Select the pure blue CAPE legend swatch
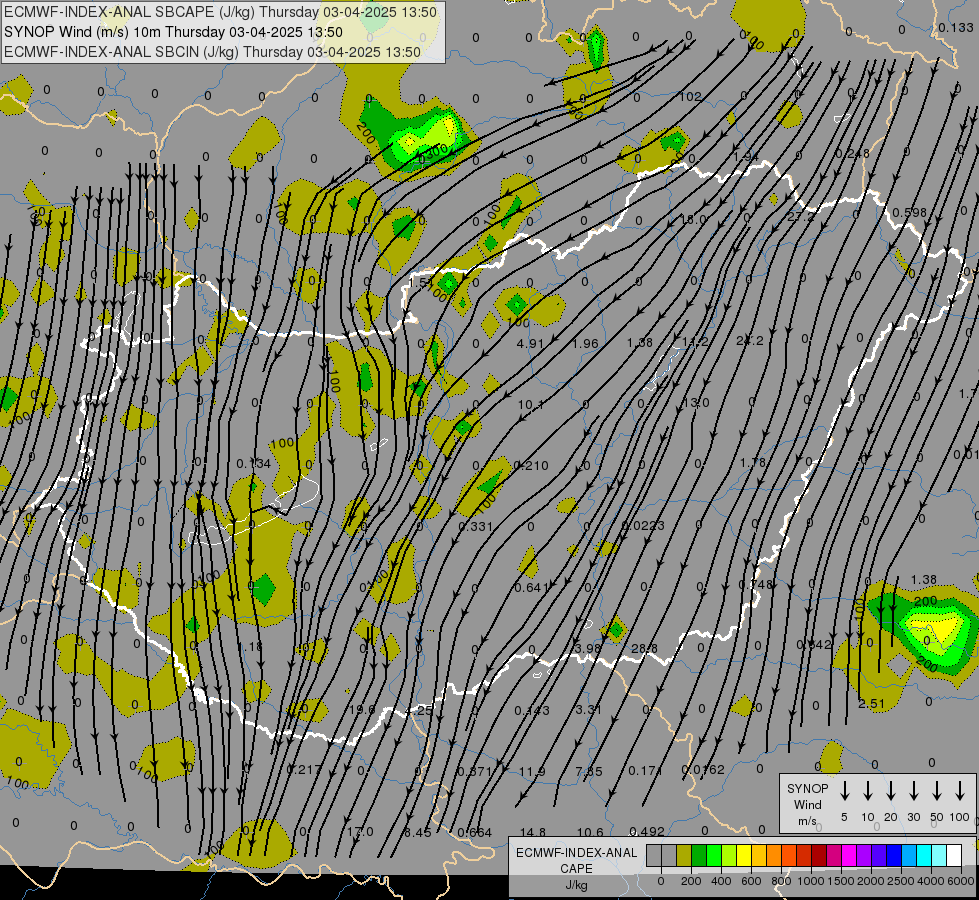The height and width of the screenshot is (900, 979). (893, 855)
